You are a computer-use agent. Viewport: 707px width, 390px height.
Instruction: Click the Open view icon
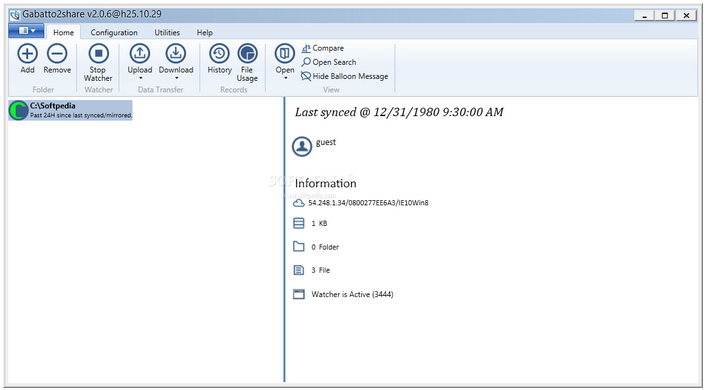285,54
